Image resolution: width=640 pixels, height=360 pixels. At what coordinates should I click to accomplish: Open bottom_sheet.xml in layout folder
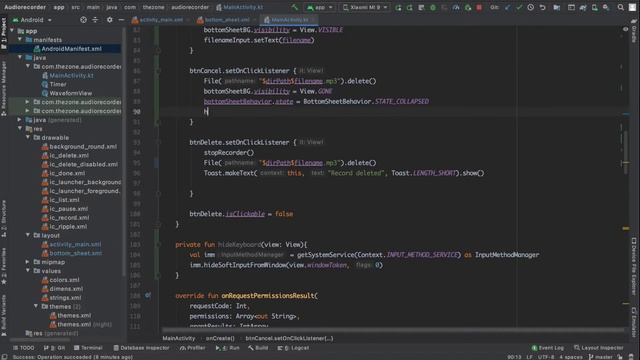click(76, 253)
